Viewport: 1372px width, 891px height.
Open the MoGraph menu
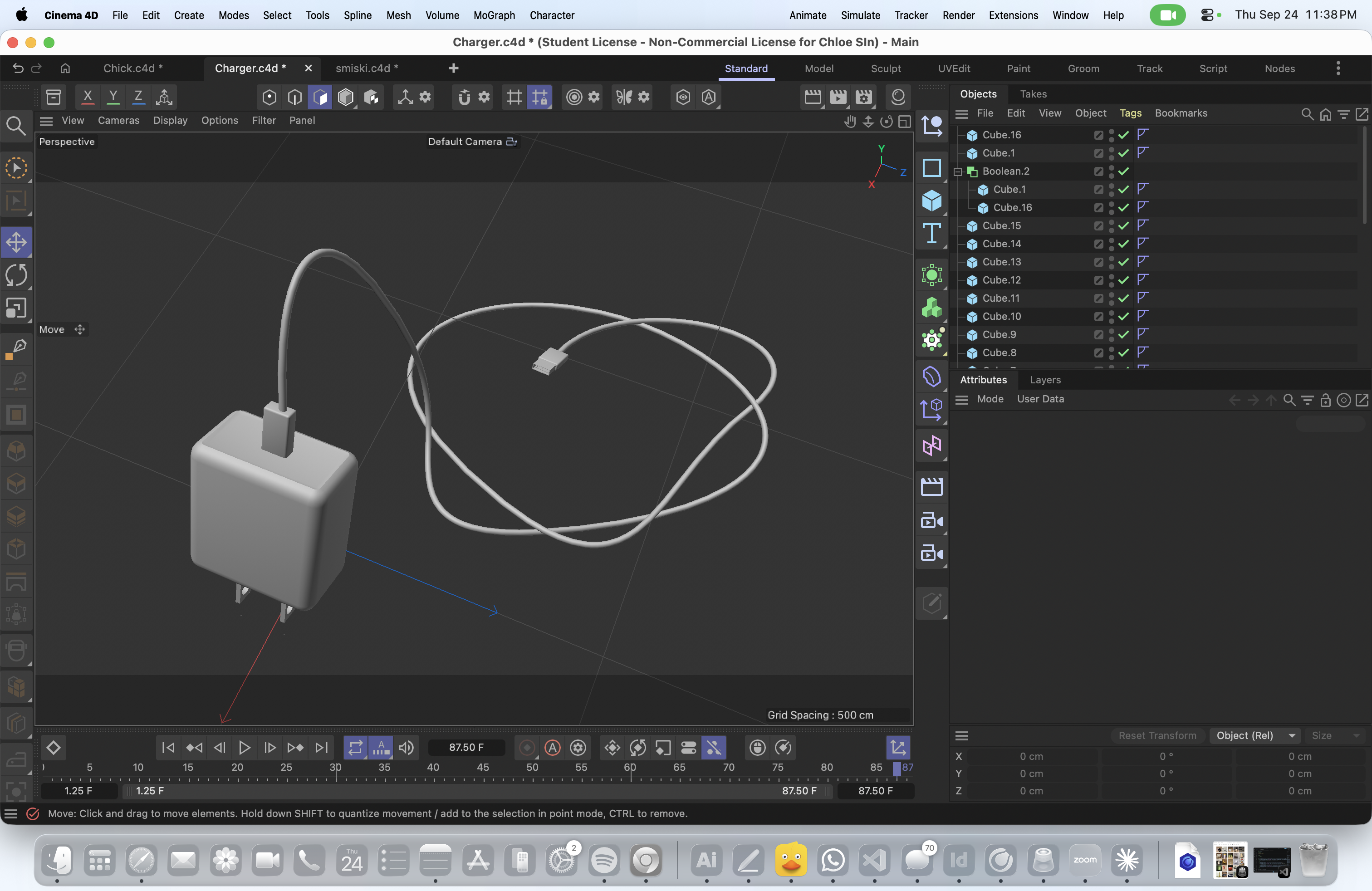494,15
